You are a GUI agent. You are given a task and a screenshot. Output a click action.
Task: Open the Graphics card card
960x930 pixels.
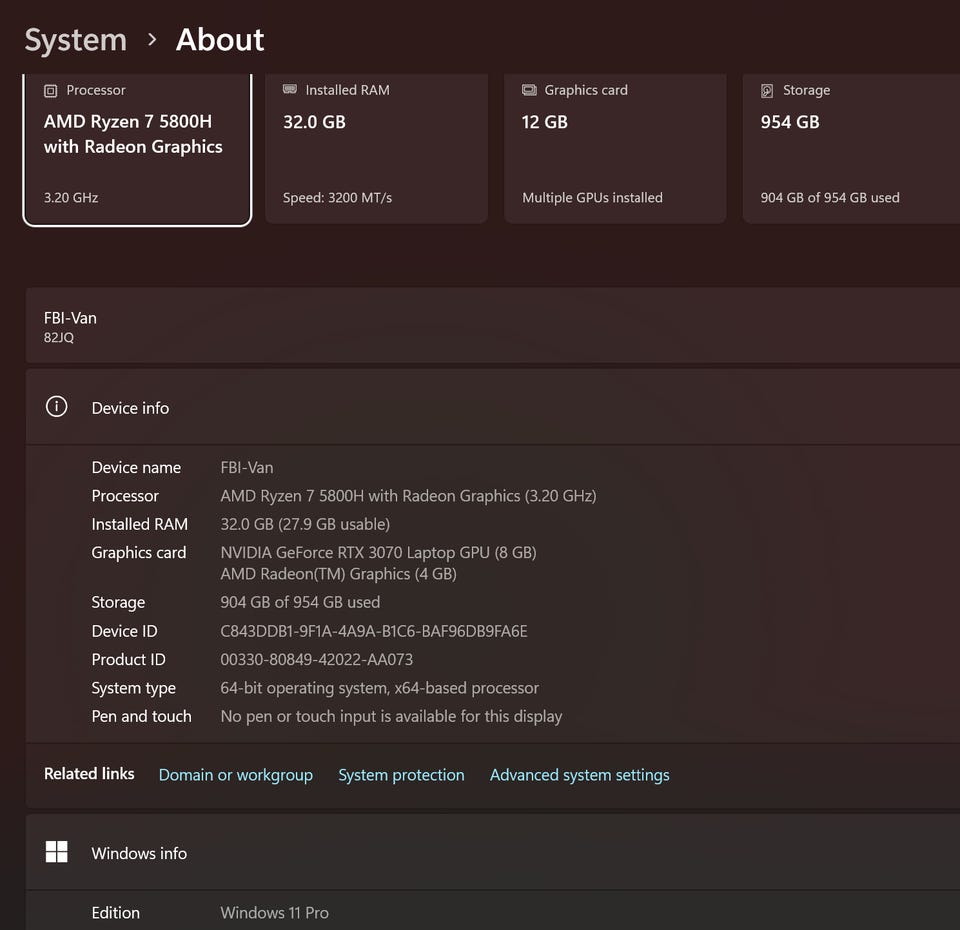click(615, 149)
